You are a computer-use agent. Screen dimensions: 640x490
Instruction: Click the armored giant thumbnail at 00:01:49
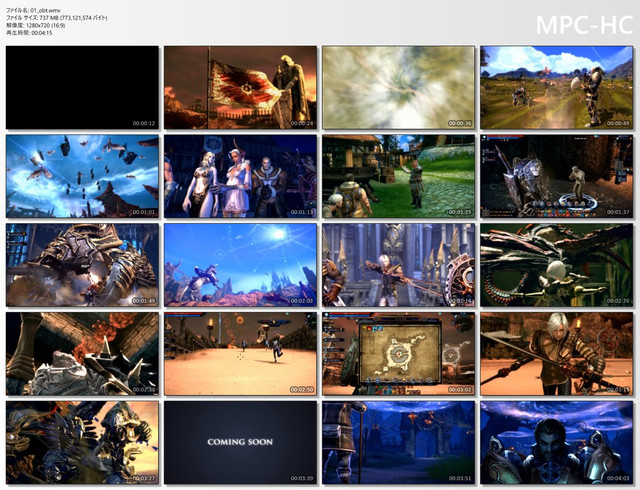coord(82,265)
